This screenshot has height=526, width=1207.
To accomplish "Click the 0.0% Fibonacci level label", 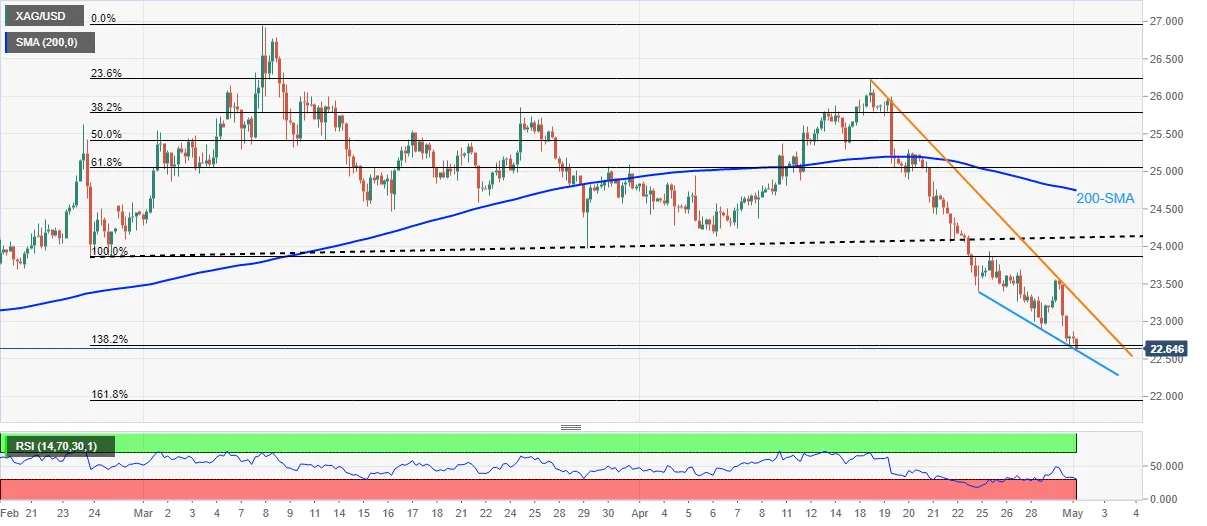I will [x=104, y=19].
